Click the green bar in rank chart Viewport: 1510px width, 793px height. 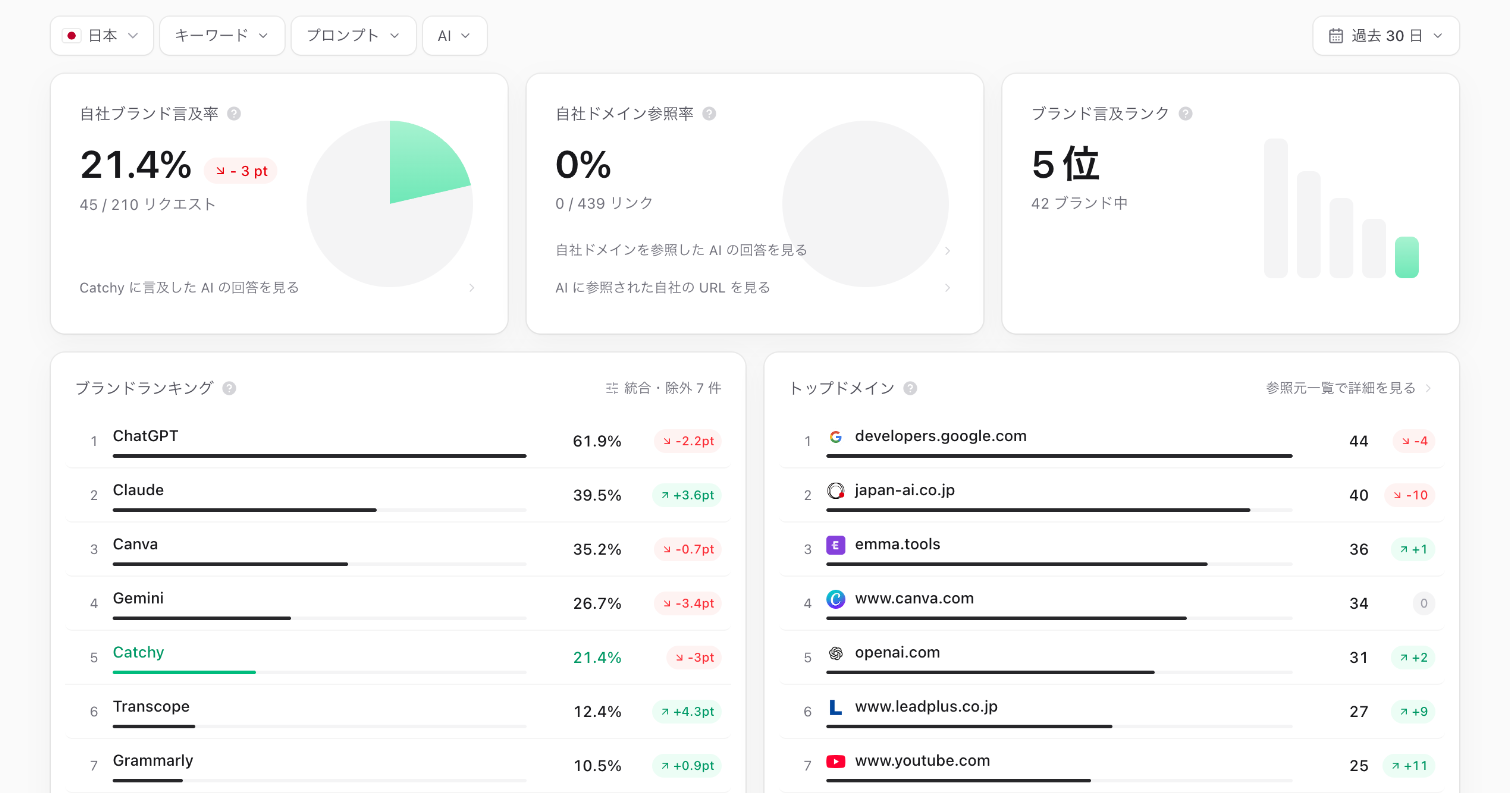[x=1406, y=257]
